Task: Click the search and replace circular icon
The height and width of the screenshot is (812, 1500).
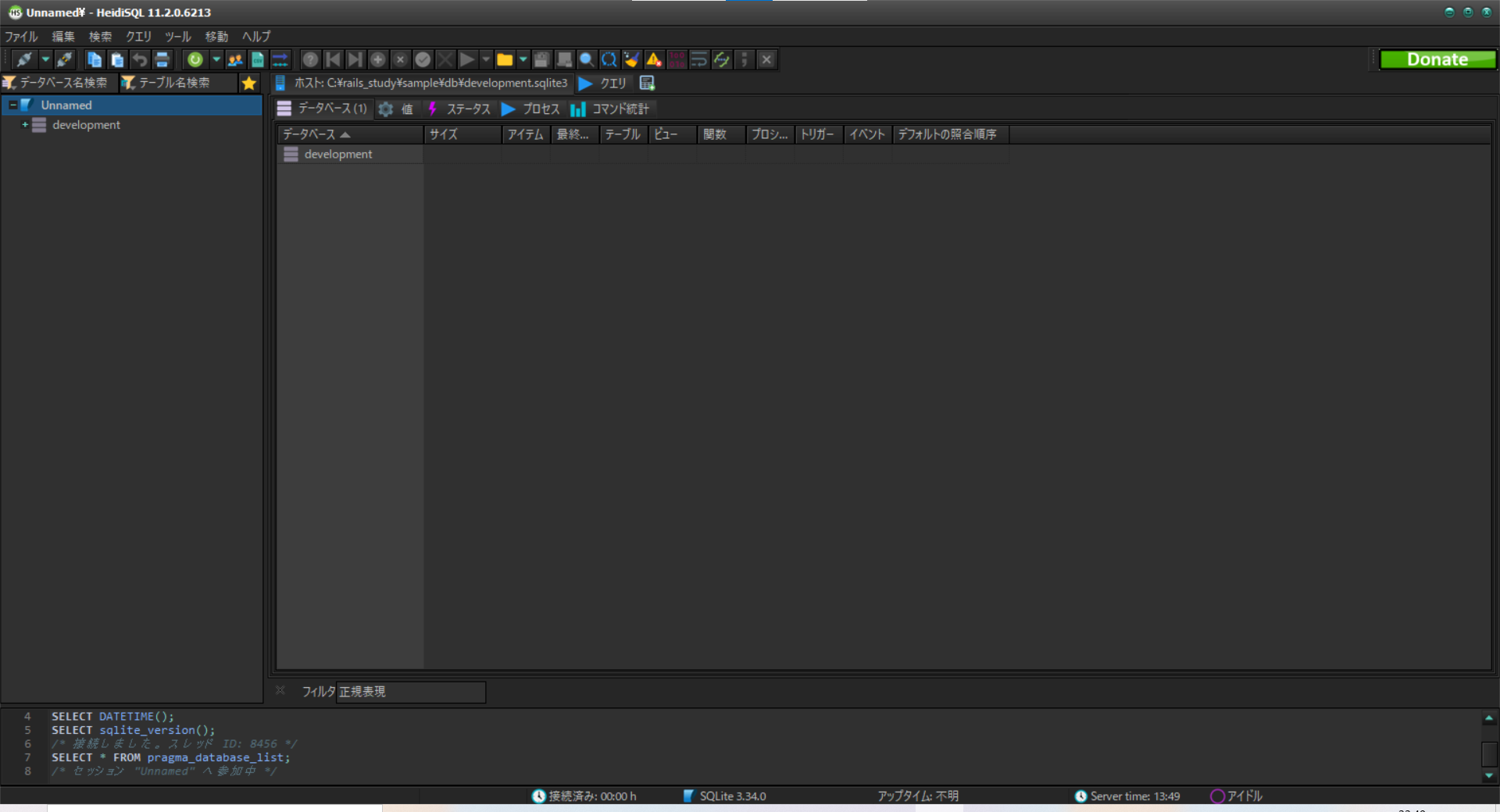Action: 609,59
